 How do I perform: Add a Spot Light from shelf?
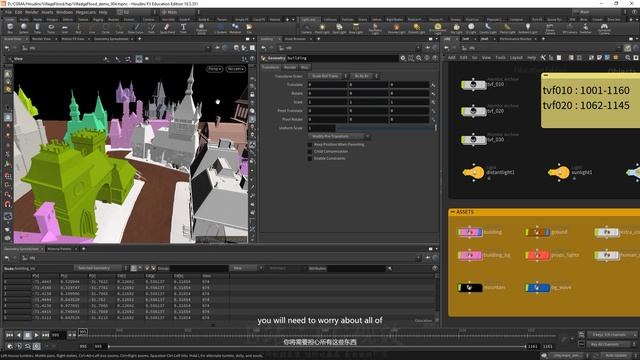click(339, 28)
